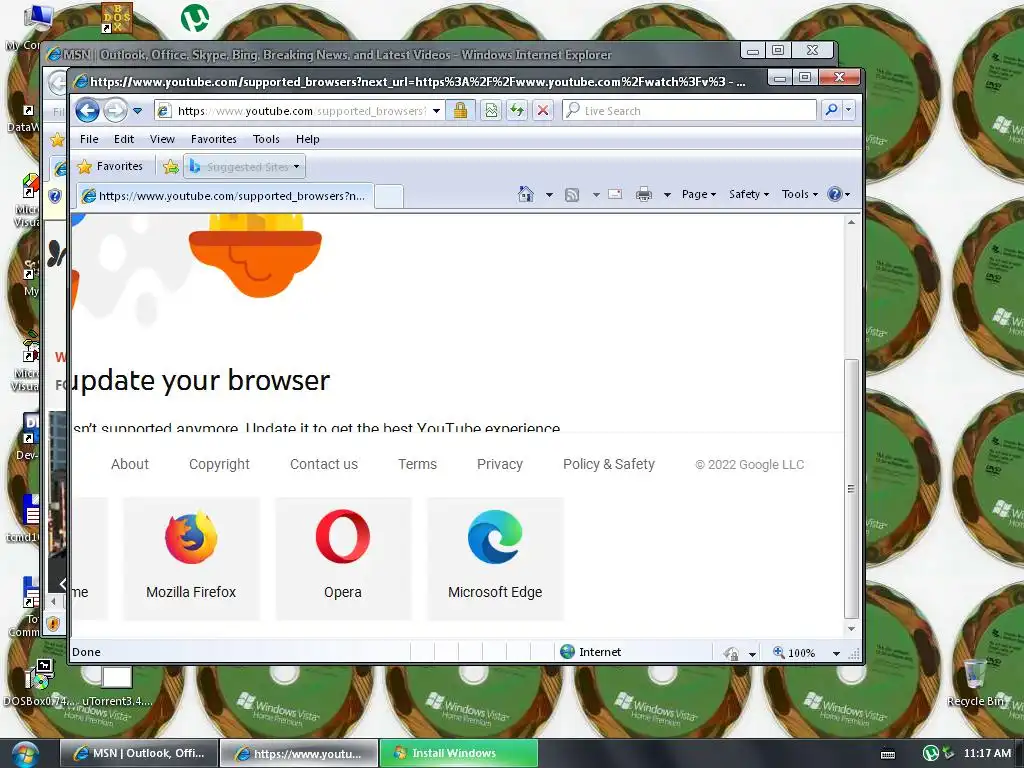Follow the Policy & Safety footer link
This screenshot has width=1024, height=768.
609,464
